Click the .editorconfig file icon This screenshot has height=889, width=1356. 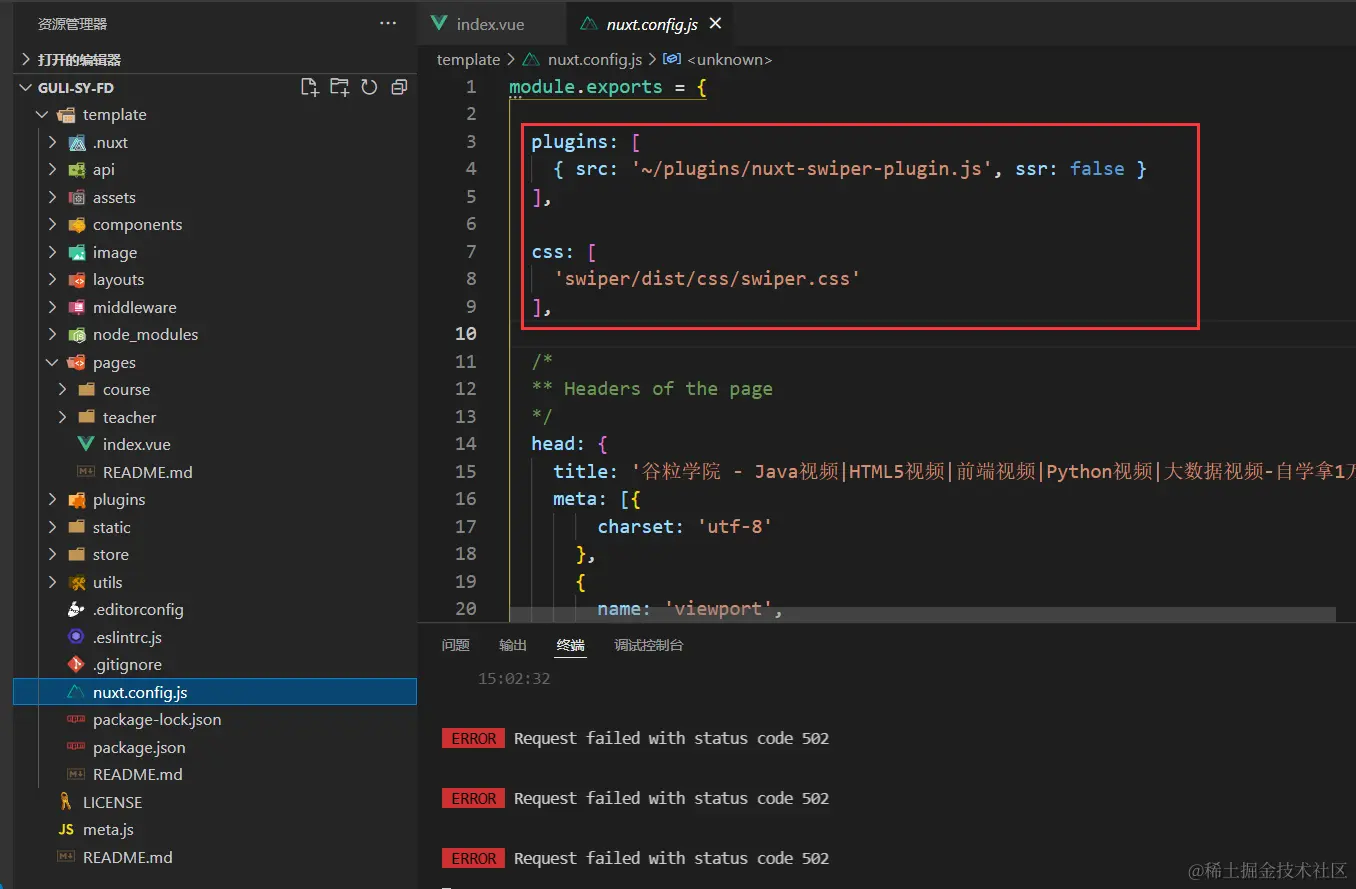(x=76, y=610)
